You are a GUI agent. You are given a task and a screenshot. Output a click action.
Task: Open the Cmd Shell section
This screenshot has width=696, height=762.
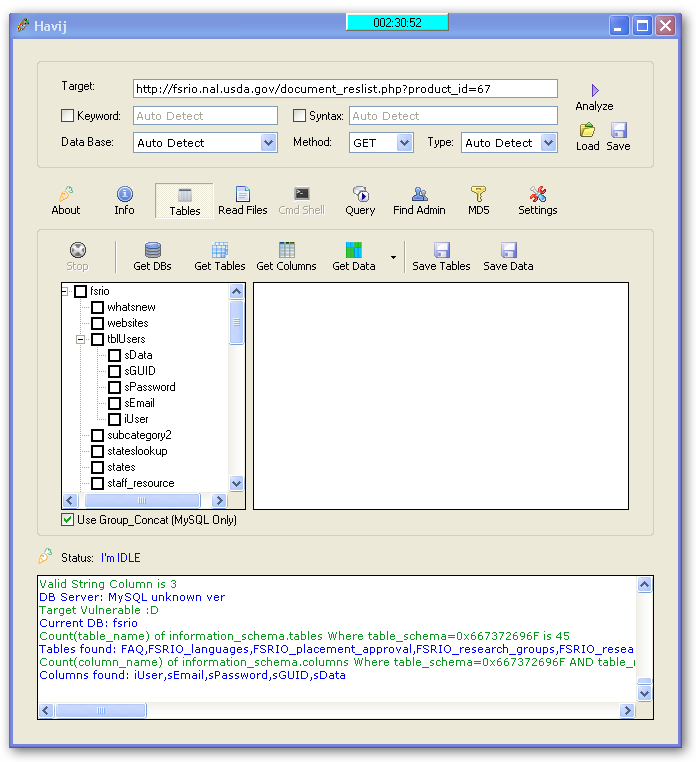[x=301, y=200]
